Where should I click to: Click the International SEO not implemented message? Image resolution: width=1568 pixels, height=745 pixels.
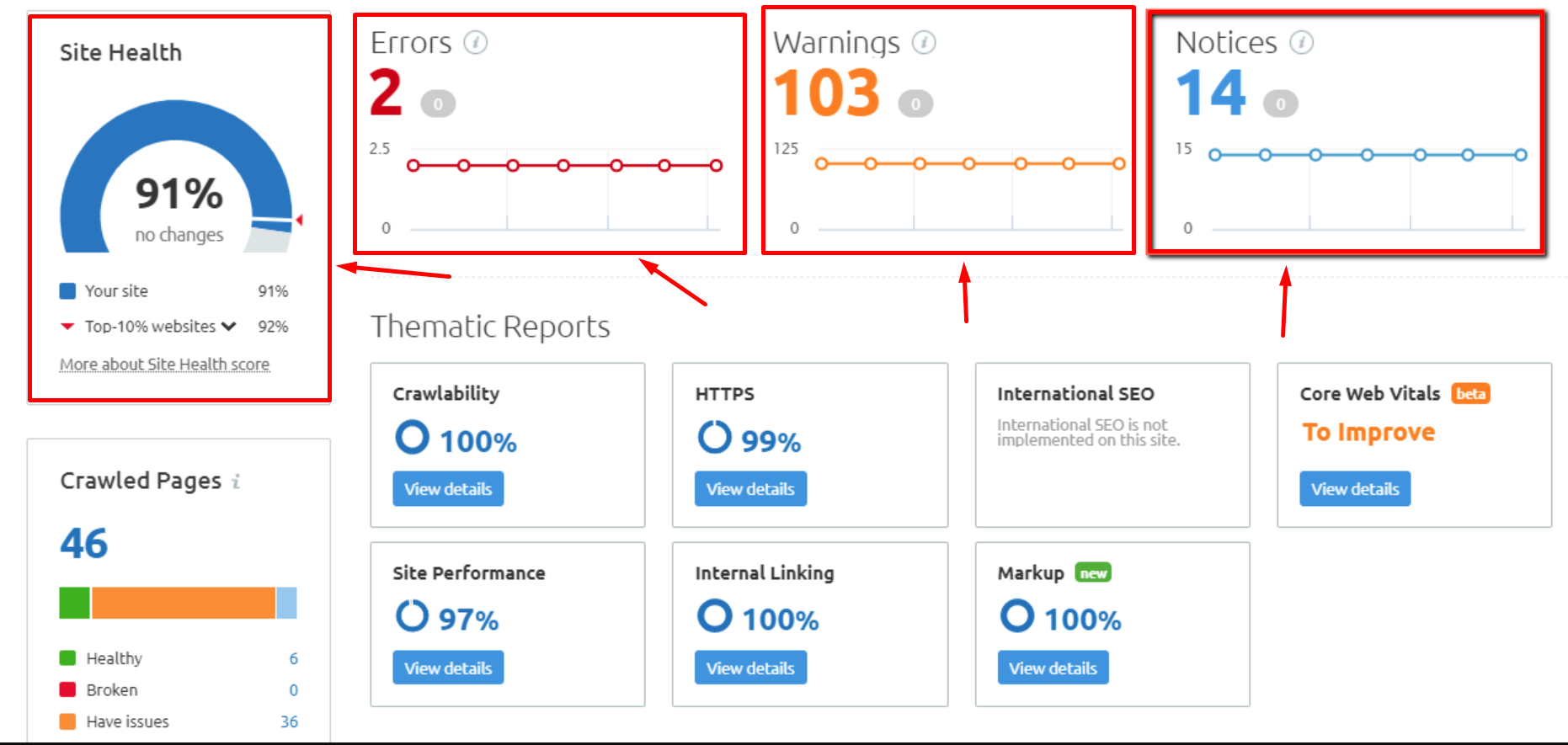(1088, 432)
